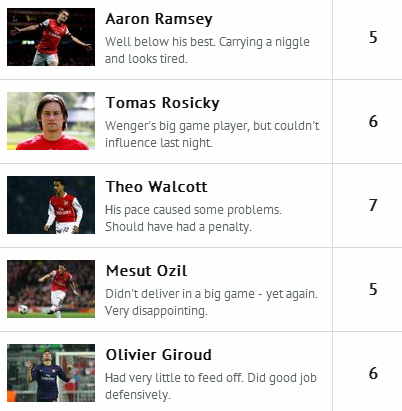This screenshot has height=411, width=402.
Task: Select the Theo Walcott name heading
Action: pos(157,187)
